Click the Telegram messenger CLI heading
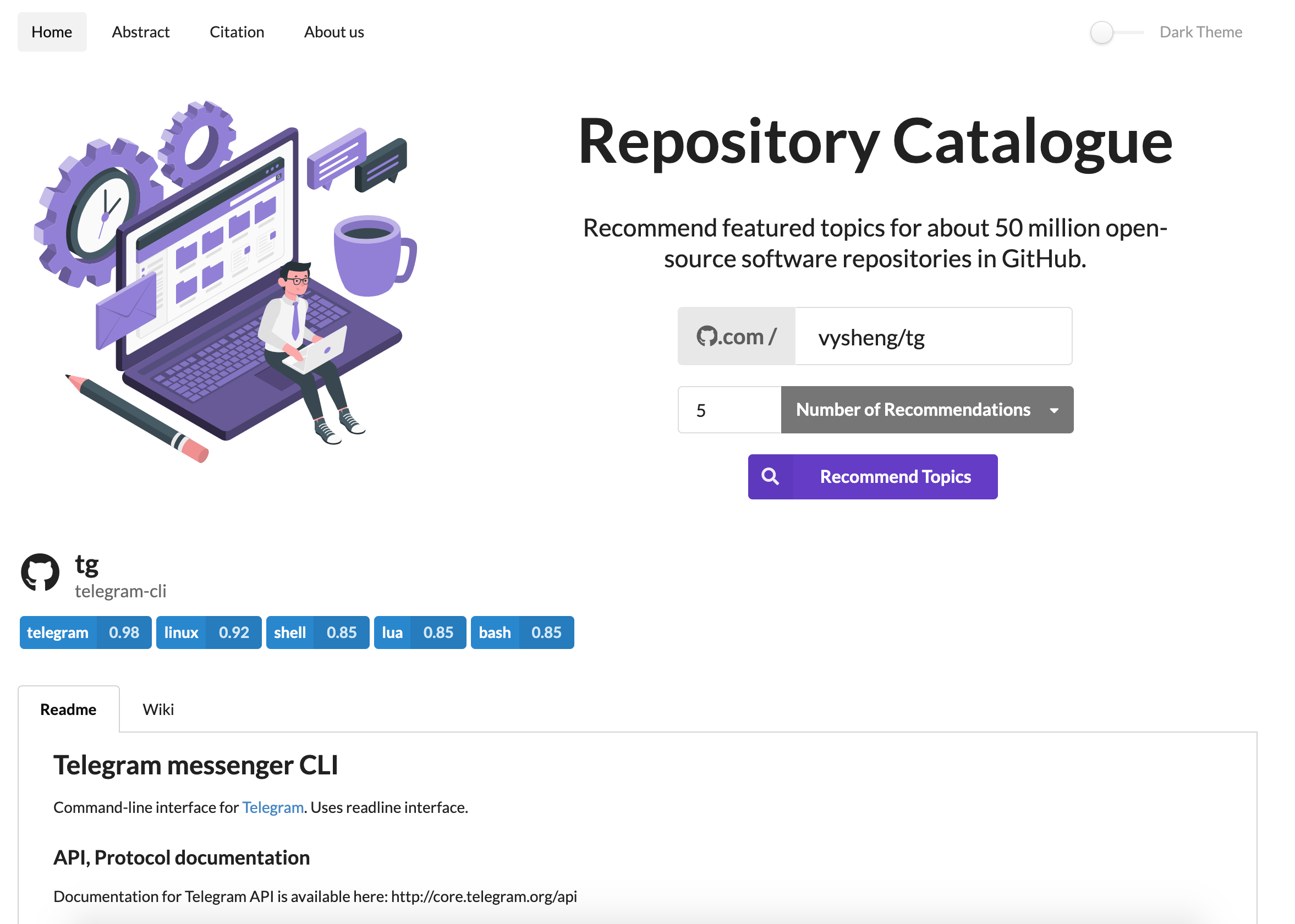The image size is (1295, 924). (x=196, y=765)
